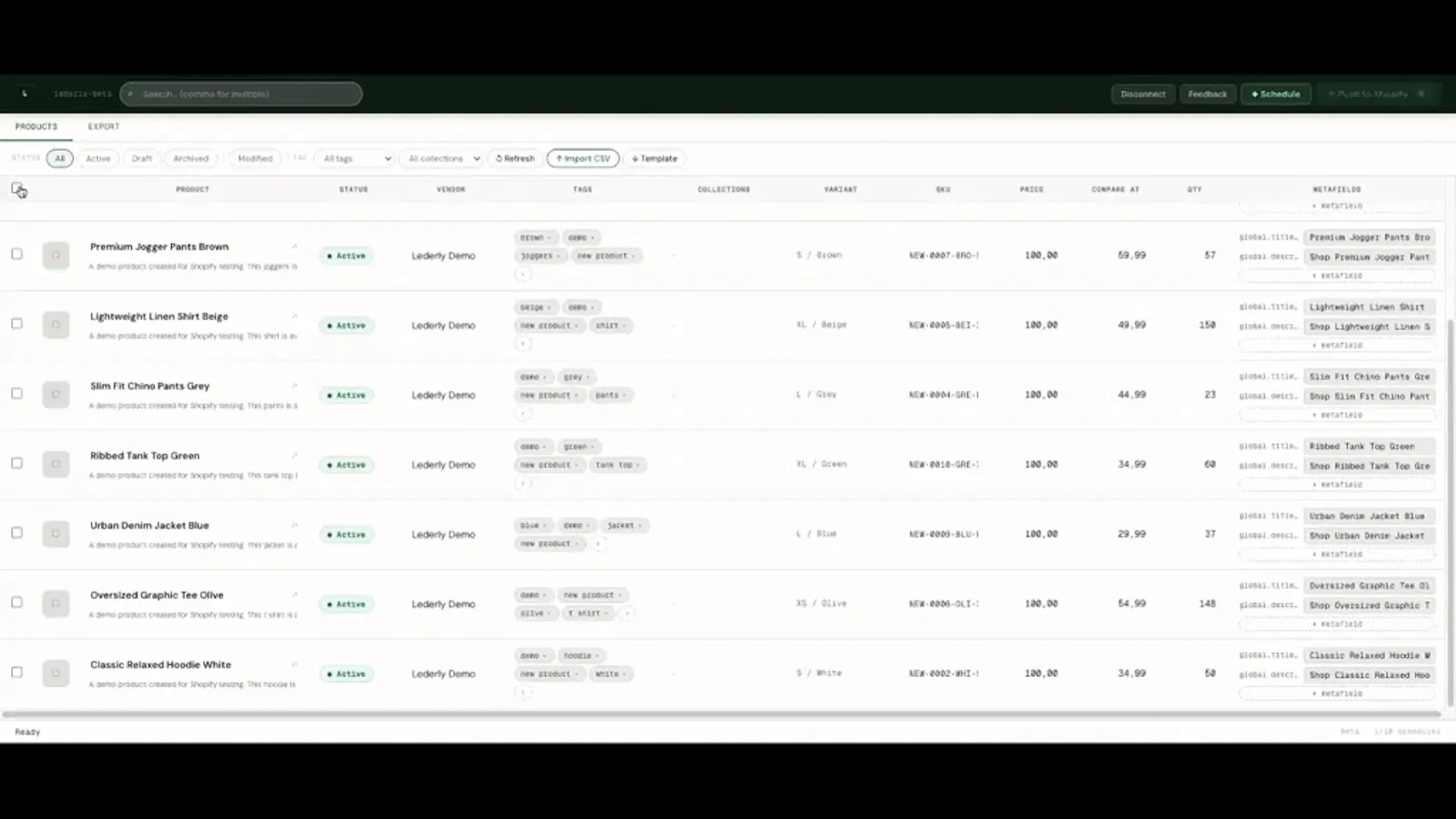Click the Lederly logo icon in header
The height and width of the screenshot is (819, 1456).
click(x=25, y=94)
